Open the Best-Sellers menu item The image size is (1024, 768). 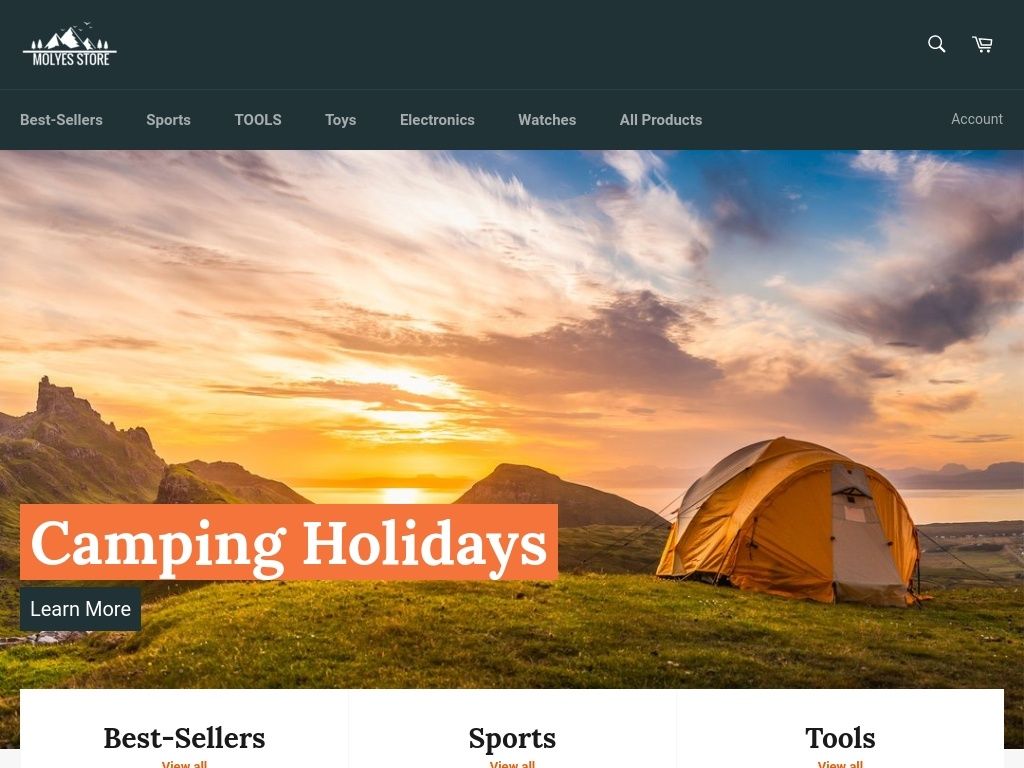61,120
